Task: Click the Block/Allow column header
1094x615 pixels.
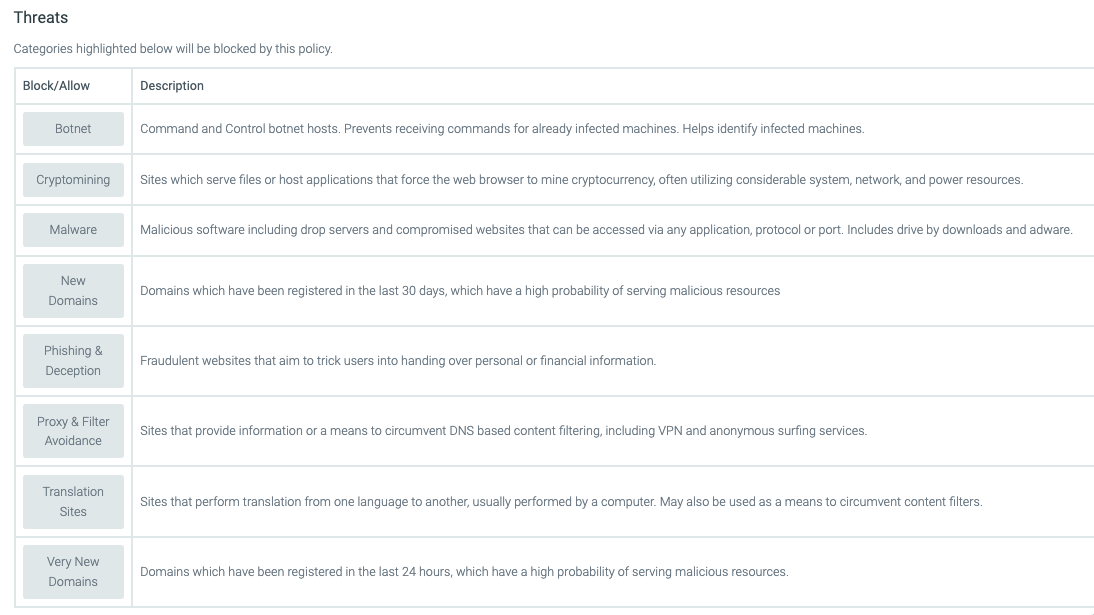Action: pos(57,86)
